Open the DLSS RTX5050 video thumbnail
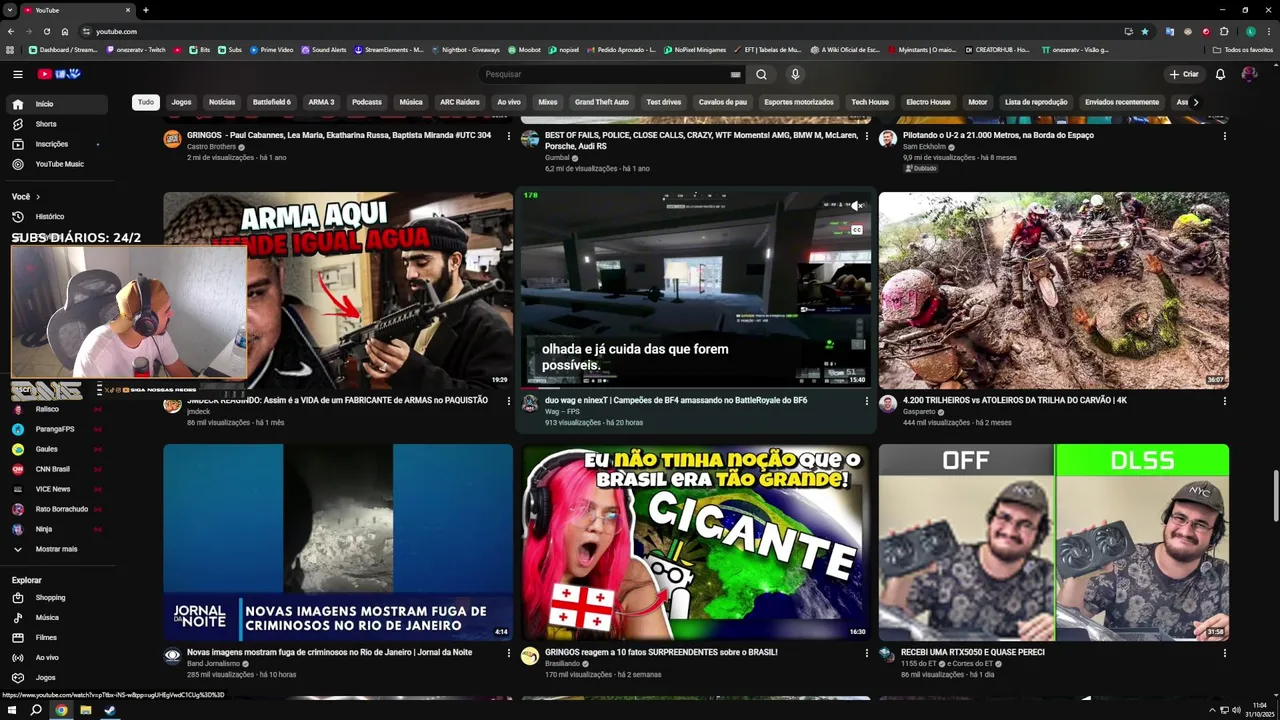 tap(1054, 542)
